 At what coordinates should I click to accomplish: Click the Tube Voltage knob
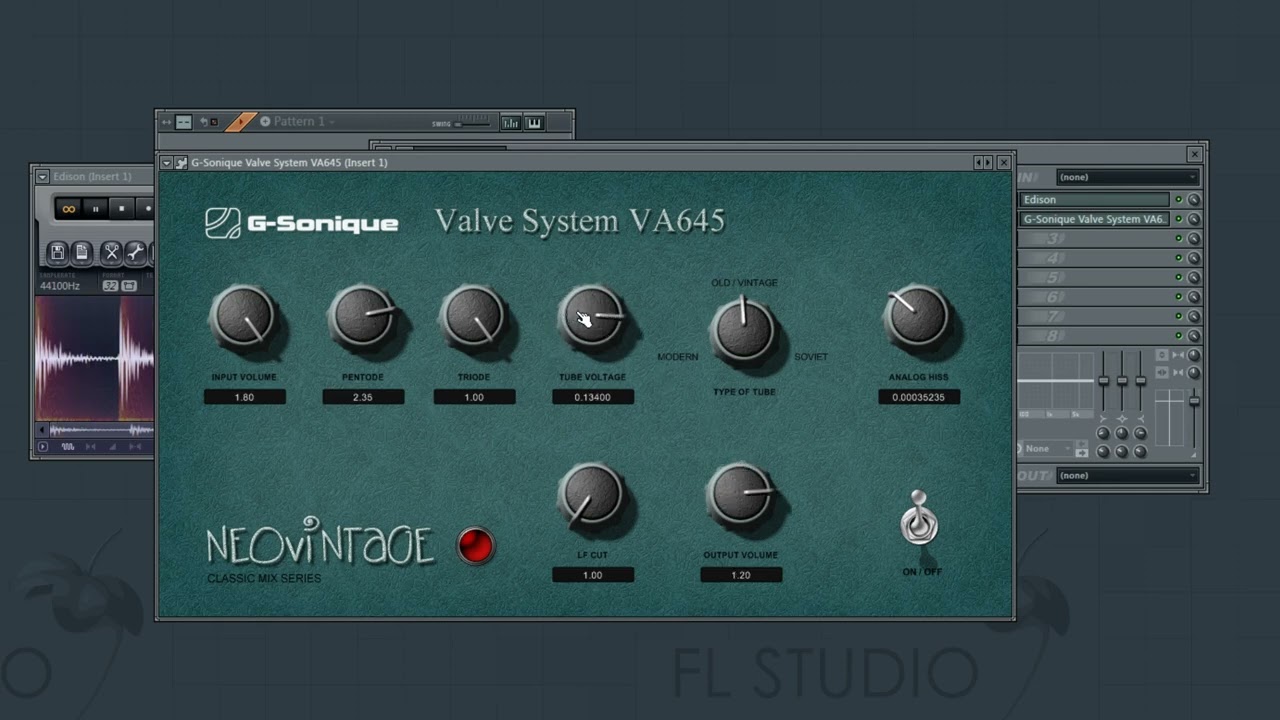coord(592,317)
